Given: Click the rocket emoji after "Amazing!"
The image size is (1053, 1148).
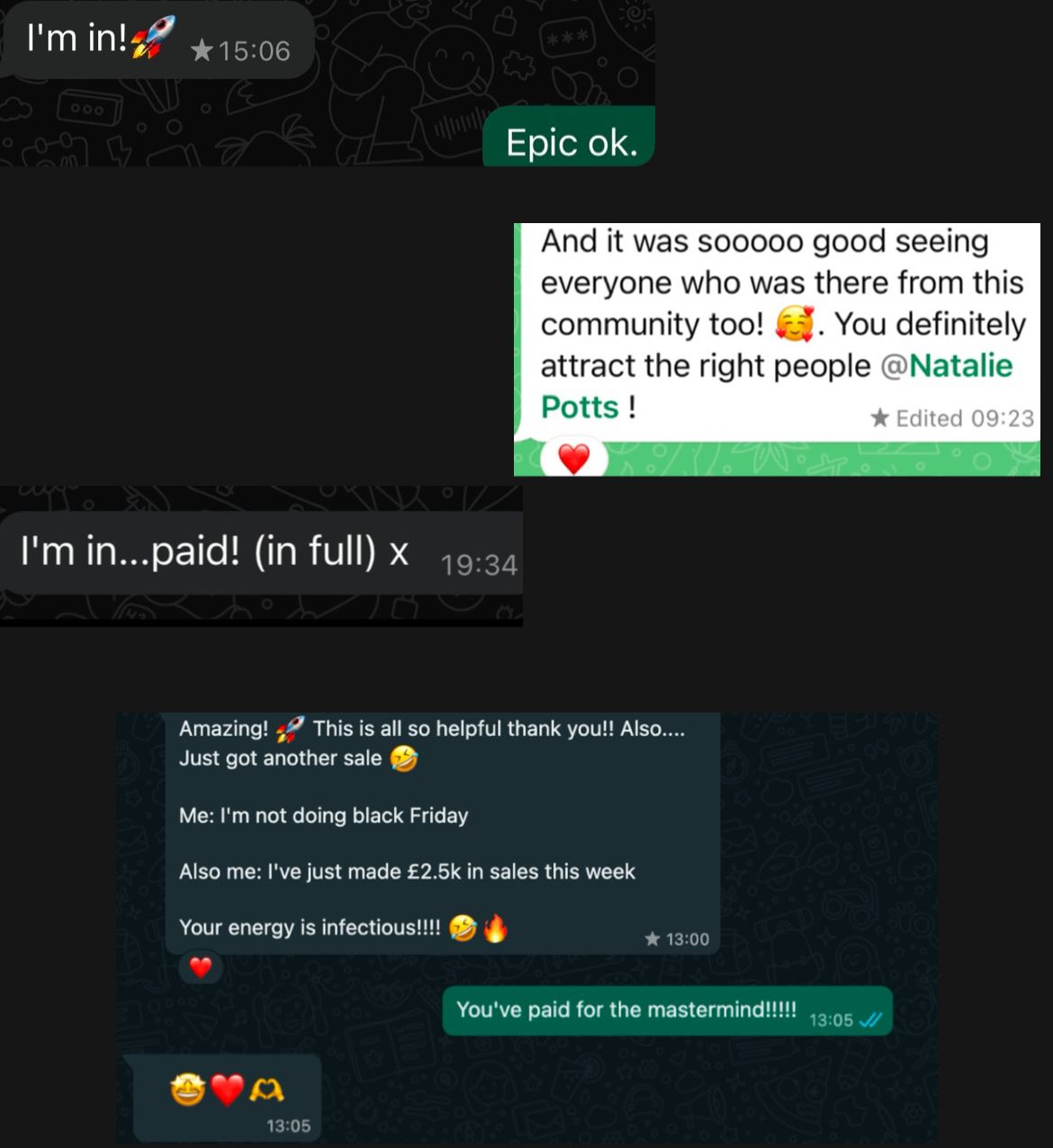Looking at the screenshot, I should tap(290, 729).
